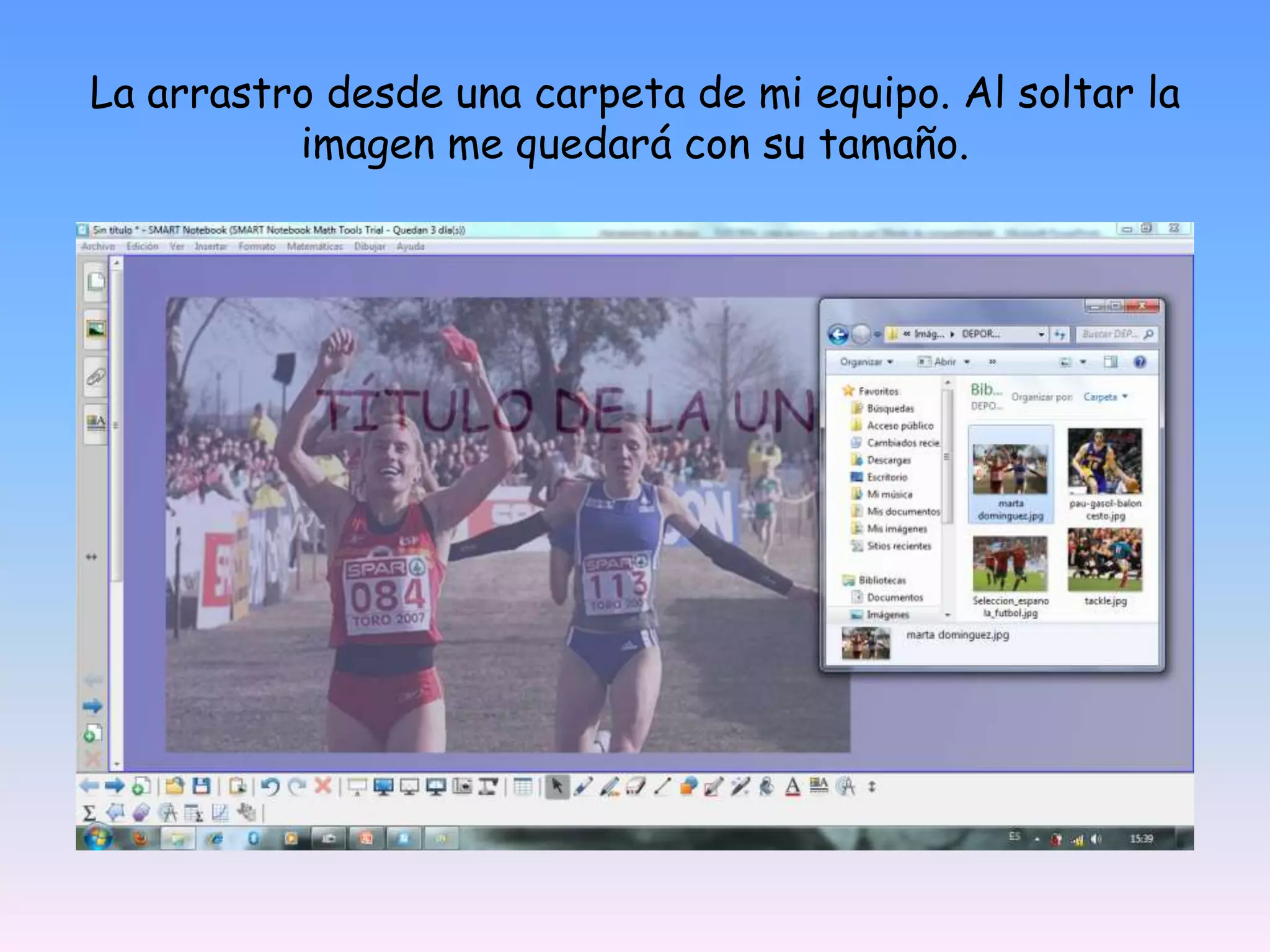This screenshot has width=1270, height=952.
Task: Click the Abrir button in Explorer
Action: tap(938, 362)
